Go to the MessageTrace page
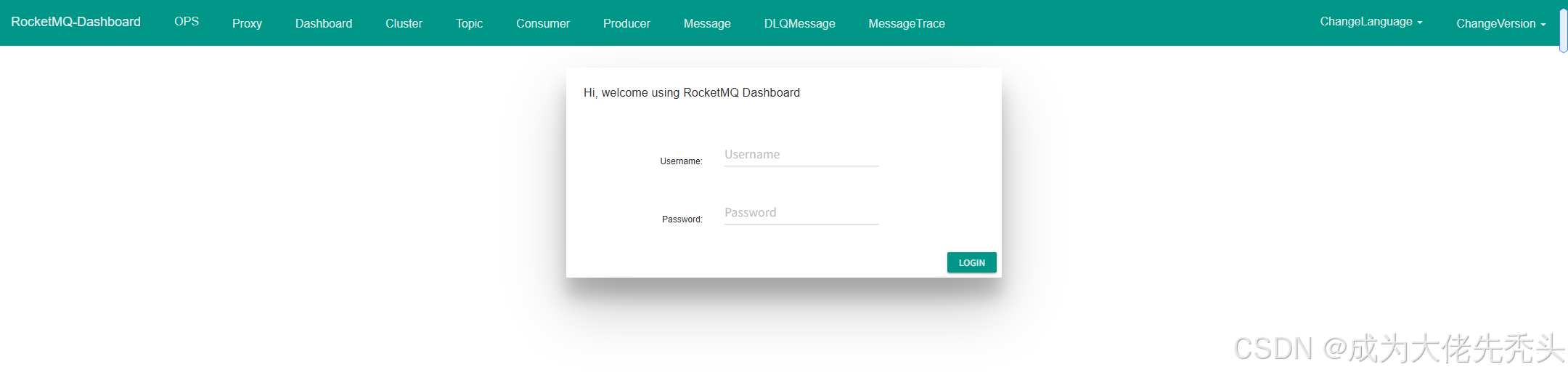The image size is (1568, 375). tap(907, 23)
